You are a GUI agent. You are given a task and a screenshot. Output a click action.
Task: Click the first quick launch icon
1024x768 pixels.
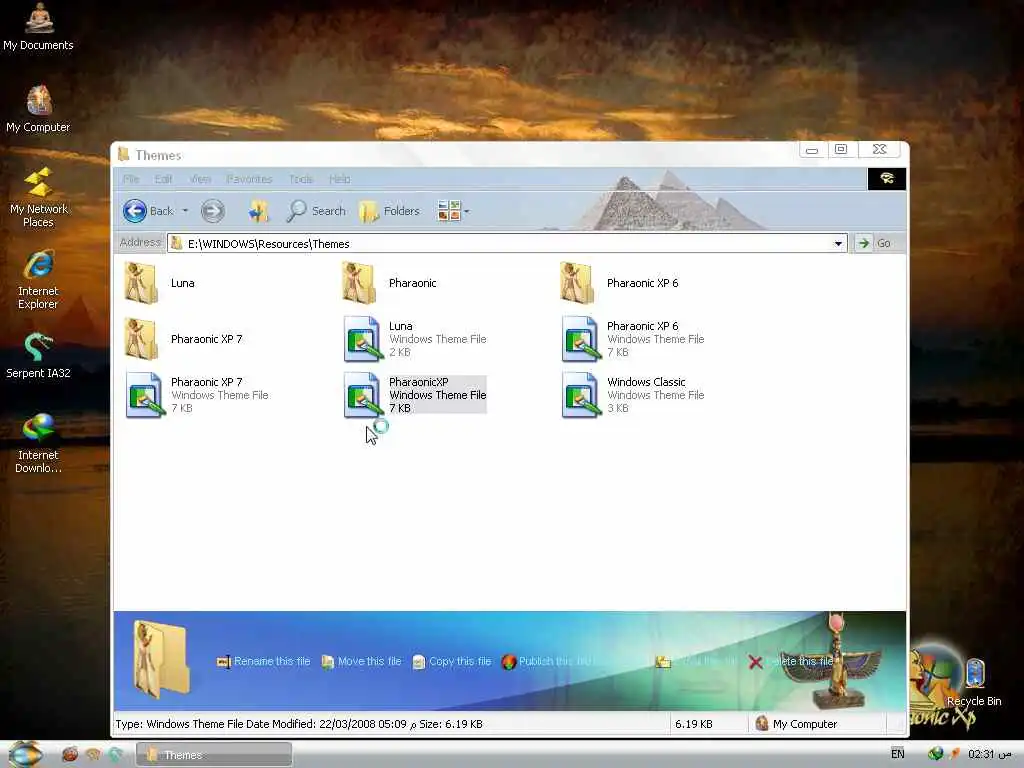(x=70, y=754)
